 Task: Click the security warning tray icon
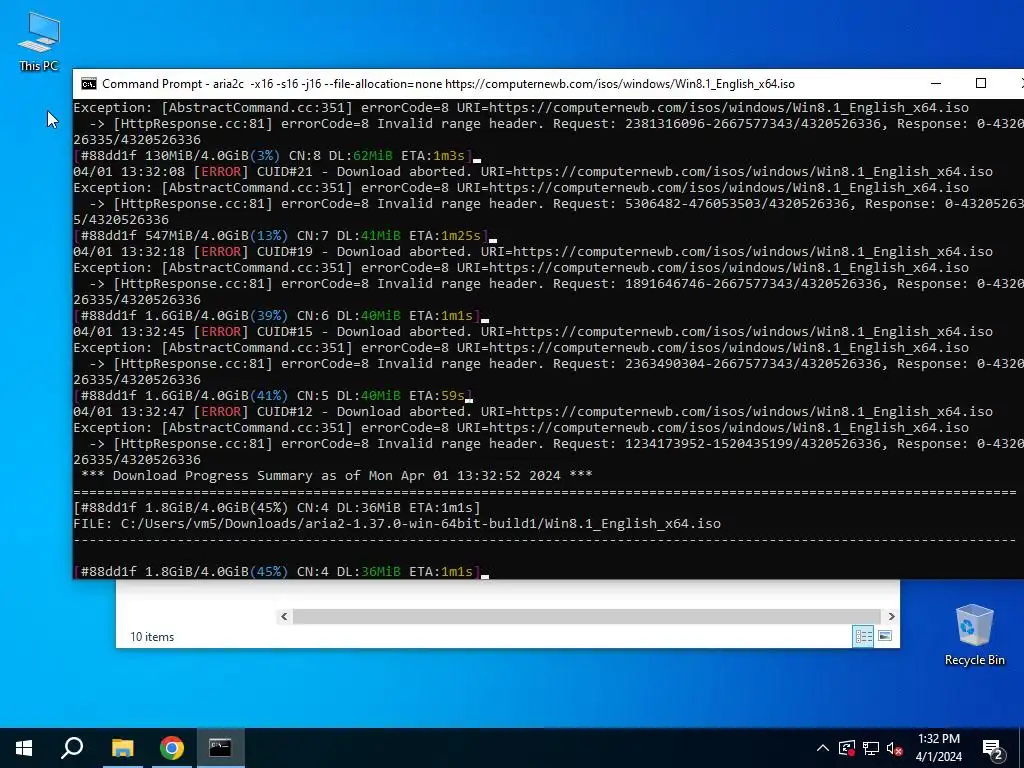pos(847,748)
